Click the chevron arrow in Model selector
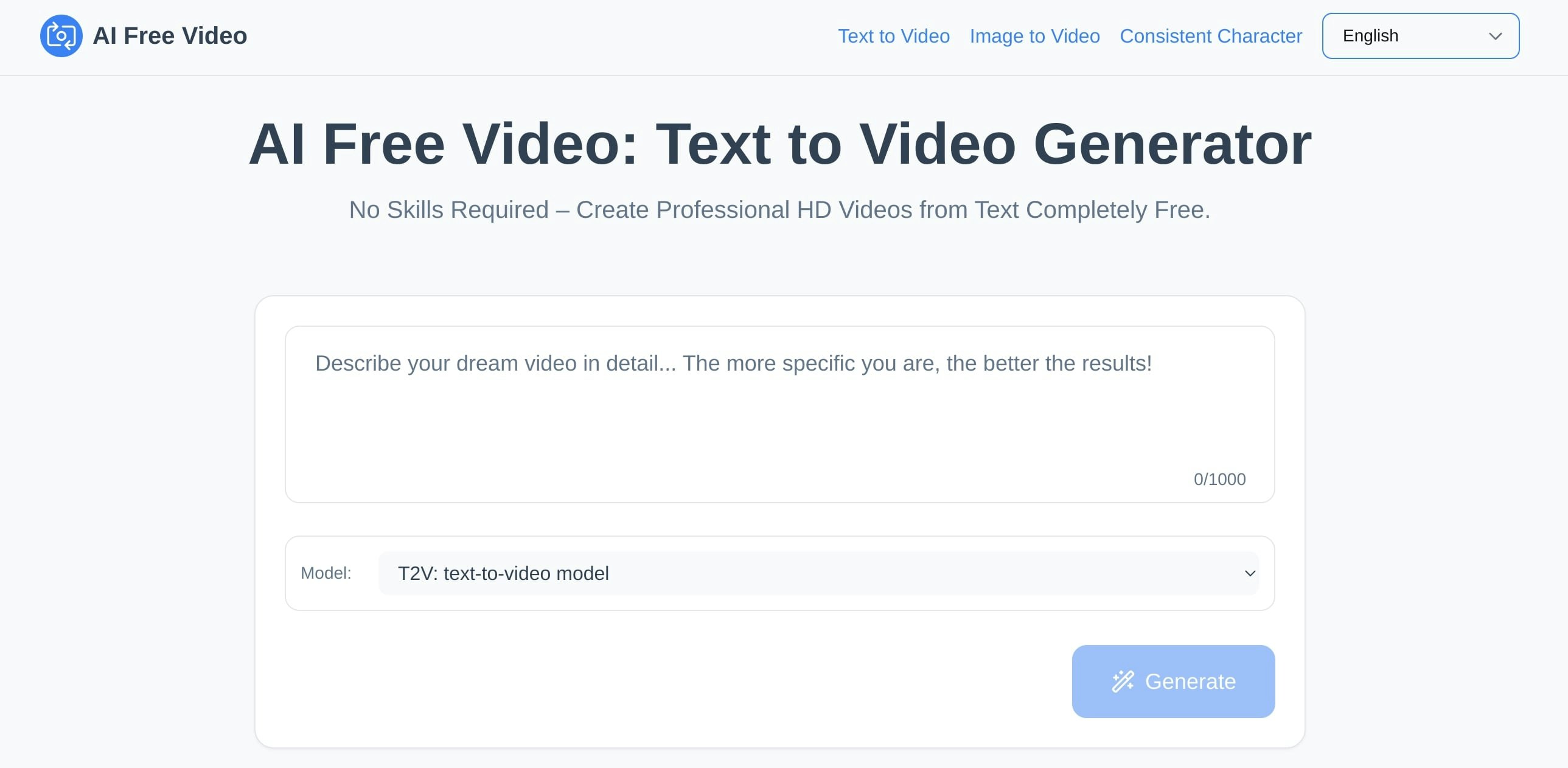Image resolution: width=1568 pixels, height=768 pixels. (x=1250, y=573)
